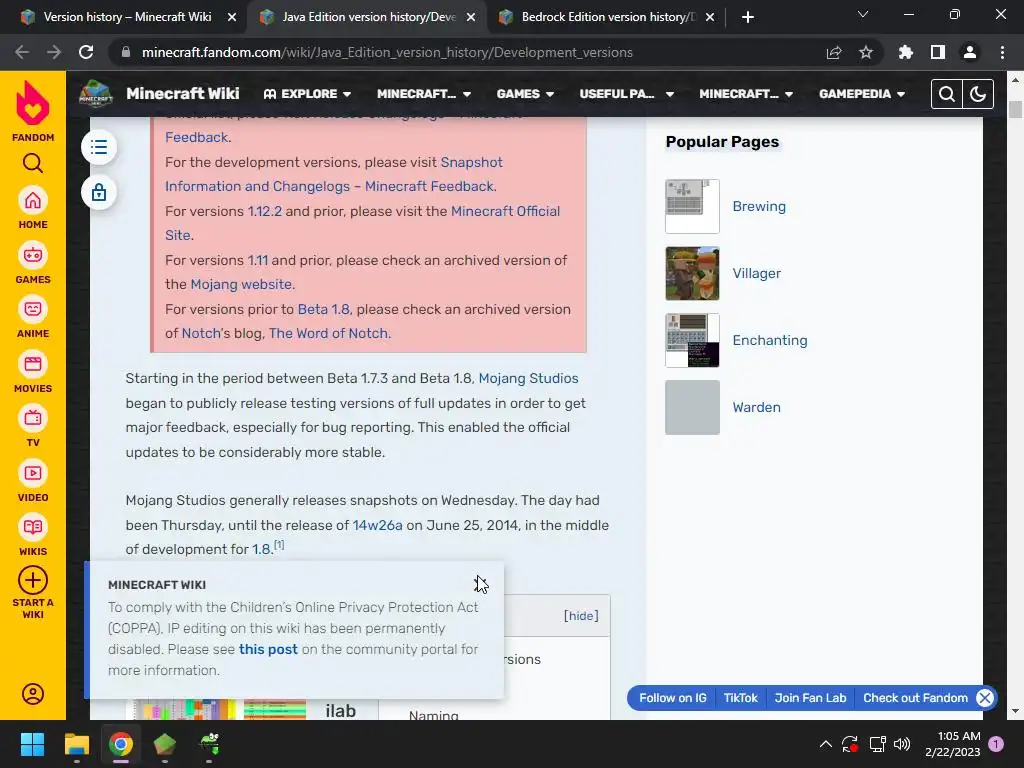Open File Explorer from taskbar
This screenshot has width=1024, height=768.
(x=76, y=744)
